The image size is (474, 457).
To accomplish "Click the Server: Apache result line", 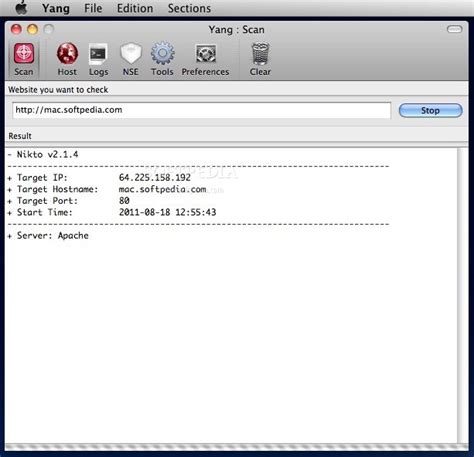I will (x=48, y=236).
